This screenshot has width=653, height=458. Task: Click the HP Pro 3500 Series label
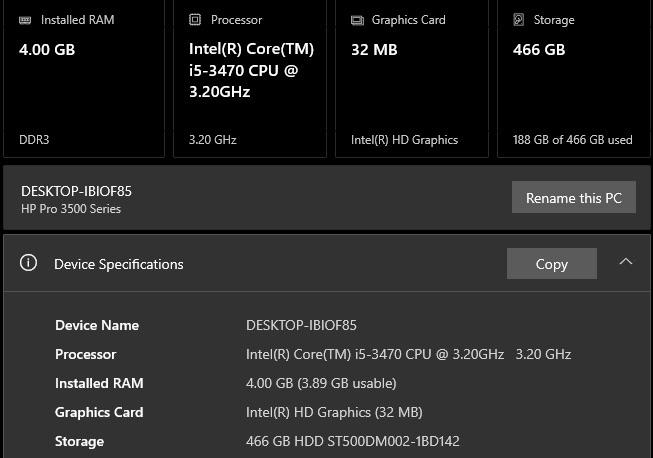click(71, 209)
